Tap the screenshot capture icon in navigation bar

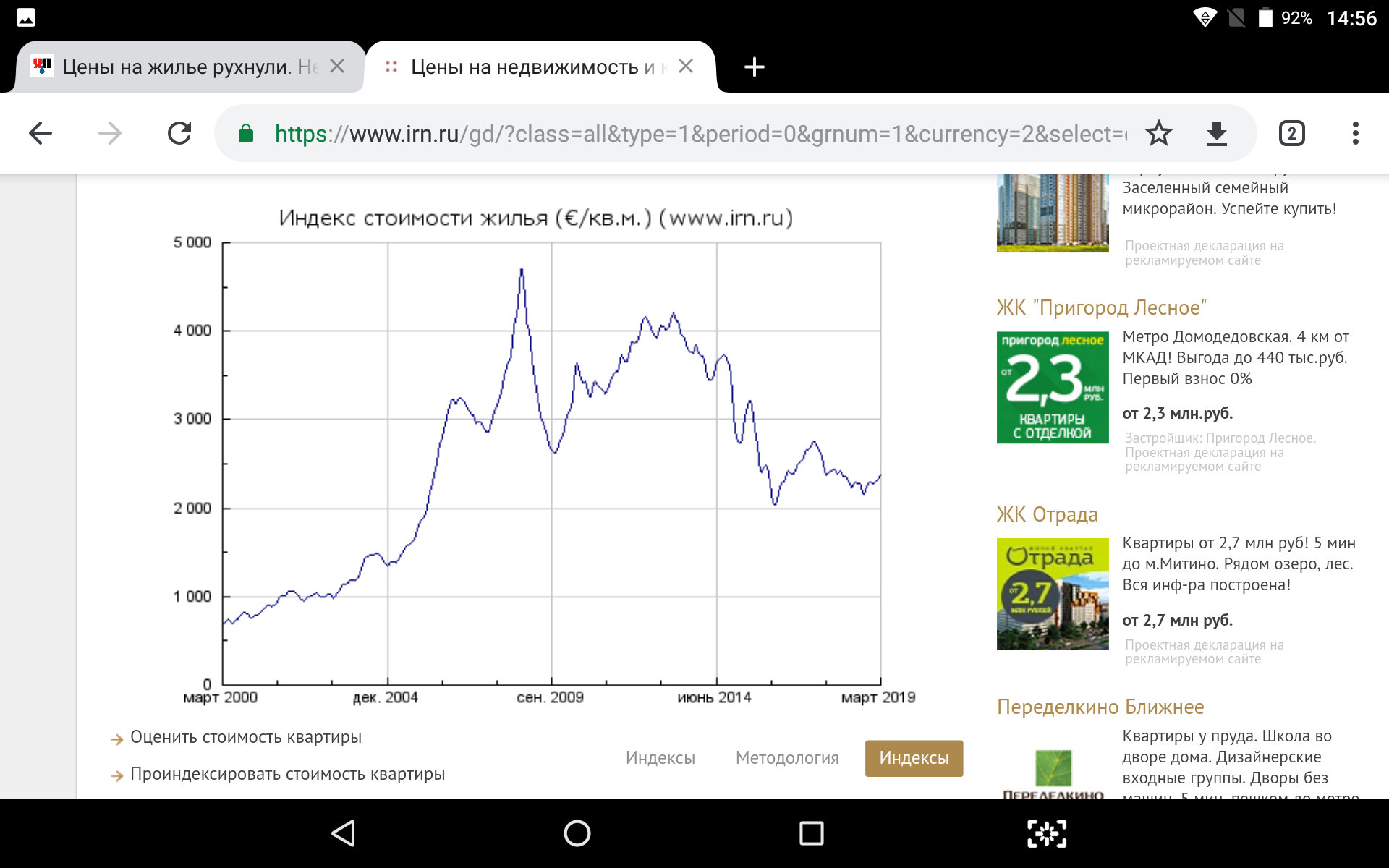1047,833
